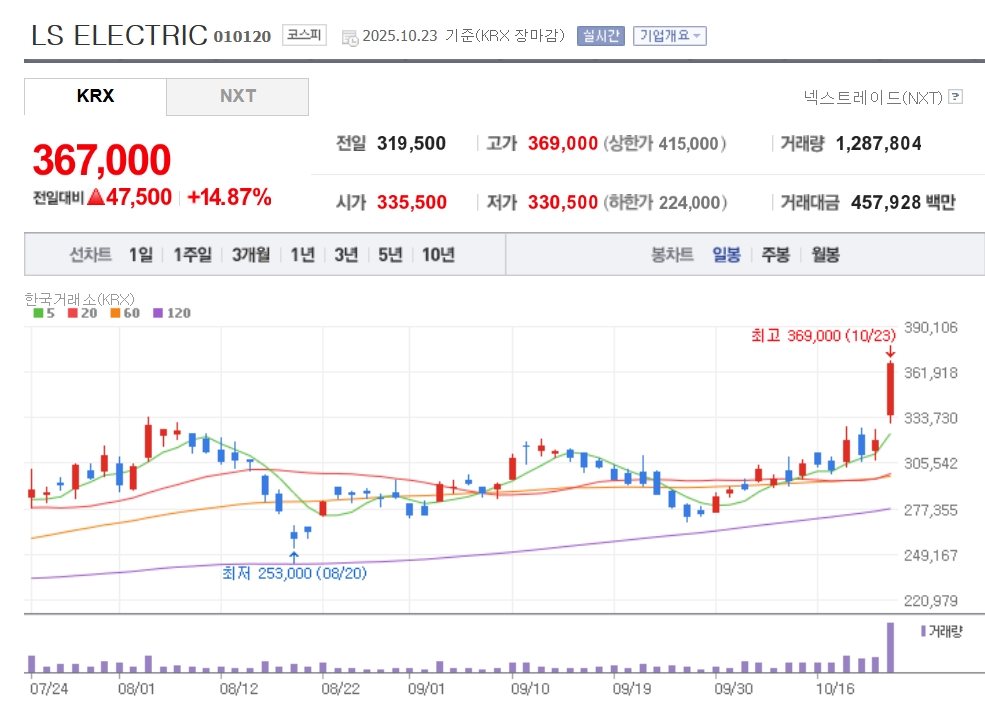Click the upper limit 상한가 415,000 text

(x=665, y=143)
